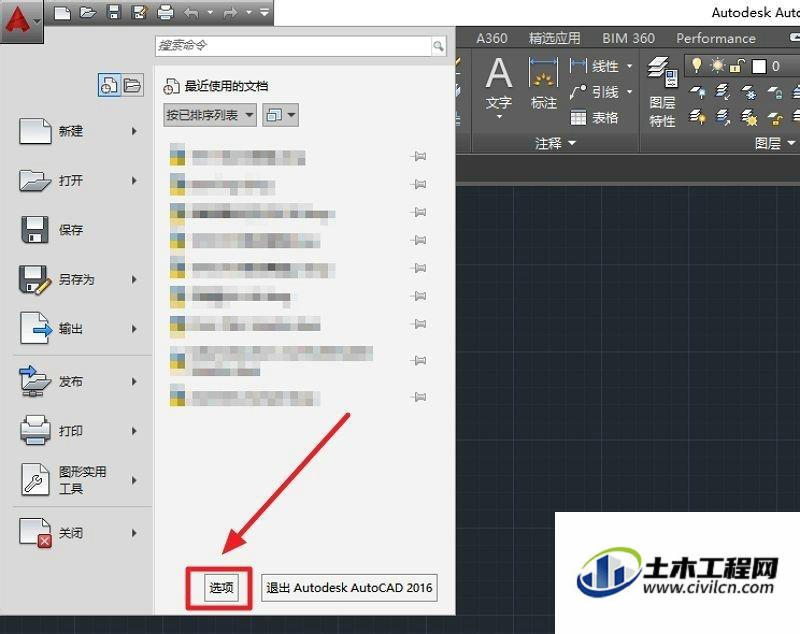Click Save As floppy-with-pencil icon in quick access toolbar
The height and width of the screenshot is (634, 800).
tap(139, 12)
